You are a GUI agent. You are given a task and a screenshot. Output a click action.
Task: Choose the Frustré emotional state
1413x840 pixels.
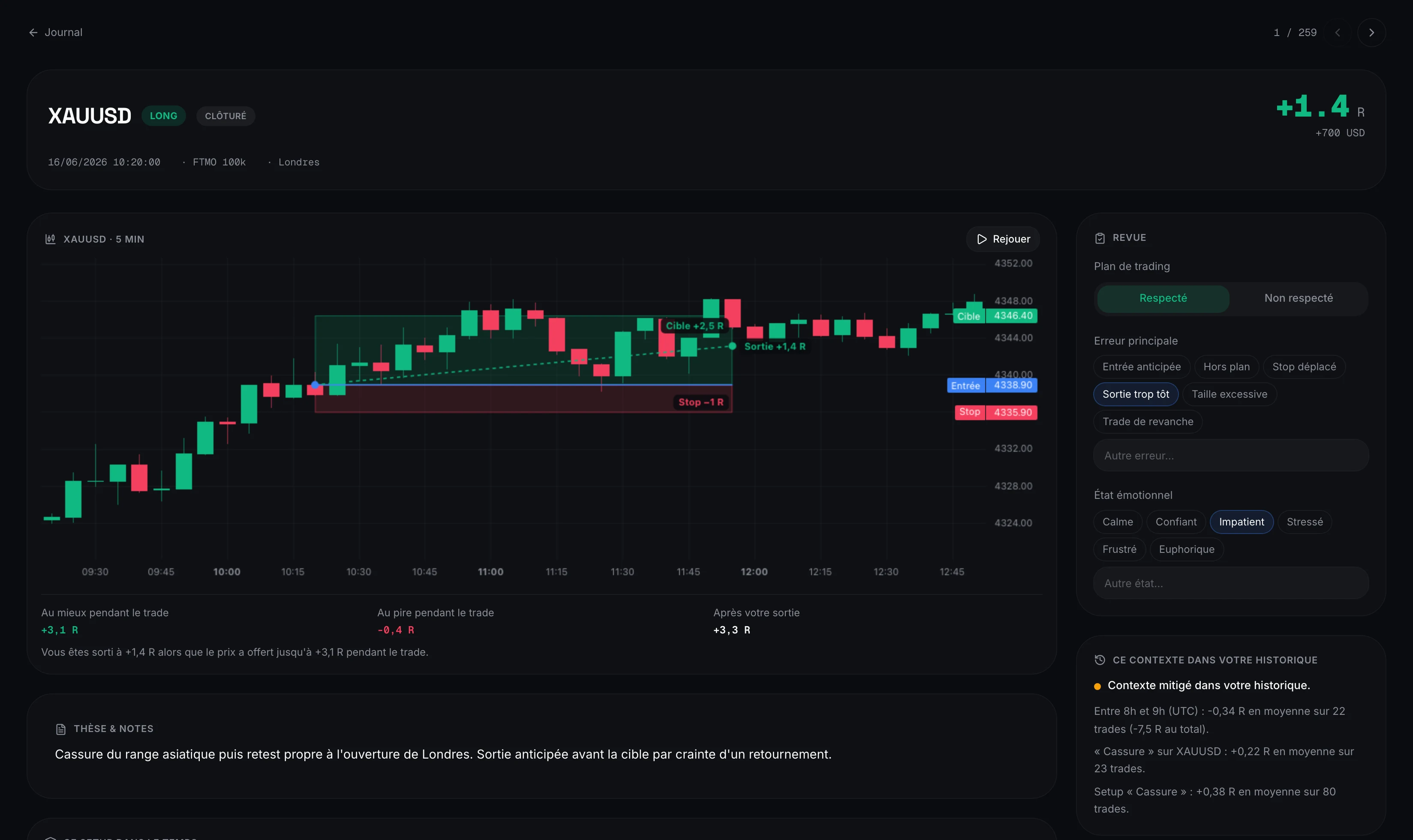(1119, 549)
